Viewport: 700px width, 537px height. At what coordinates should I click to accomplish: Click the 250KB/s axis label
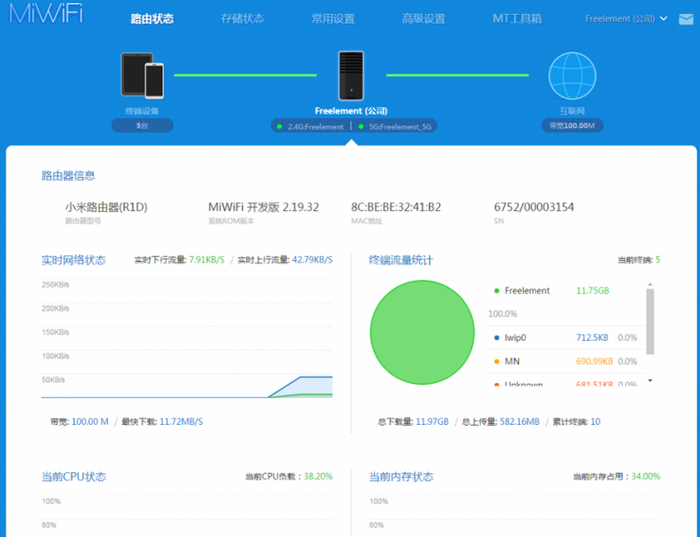[55, 285]
